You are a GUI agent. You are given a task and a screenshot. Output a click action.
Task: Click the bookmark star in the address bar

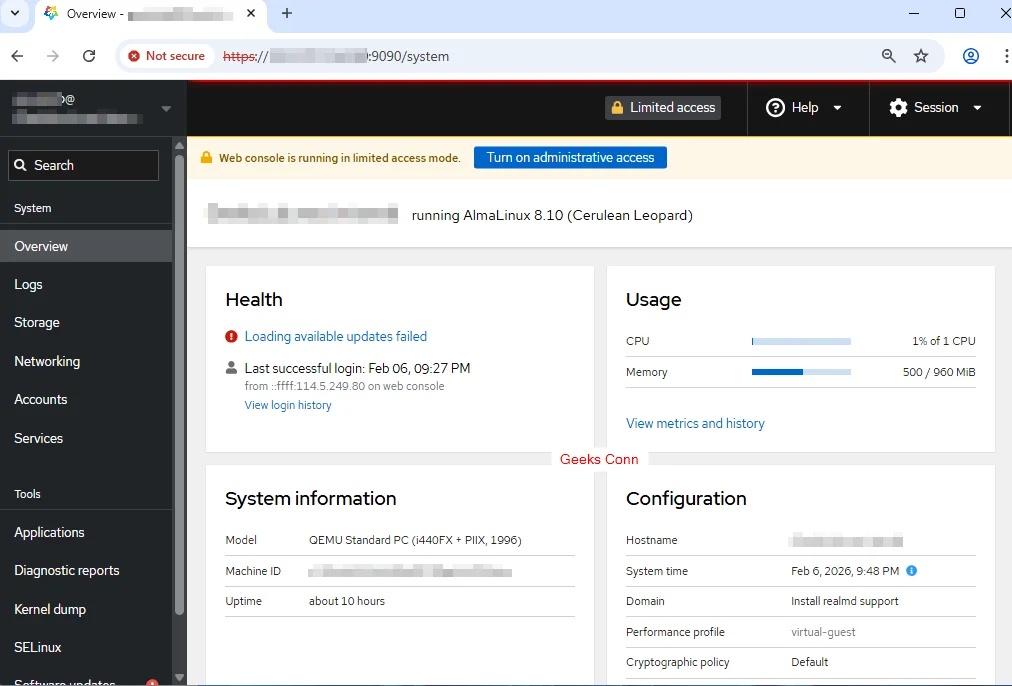click(x=921, y=56)
